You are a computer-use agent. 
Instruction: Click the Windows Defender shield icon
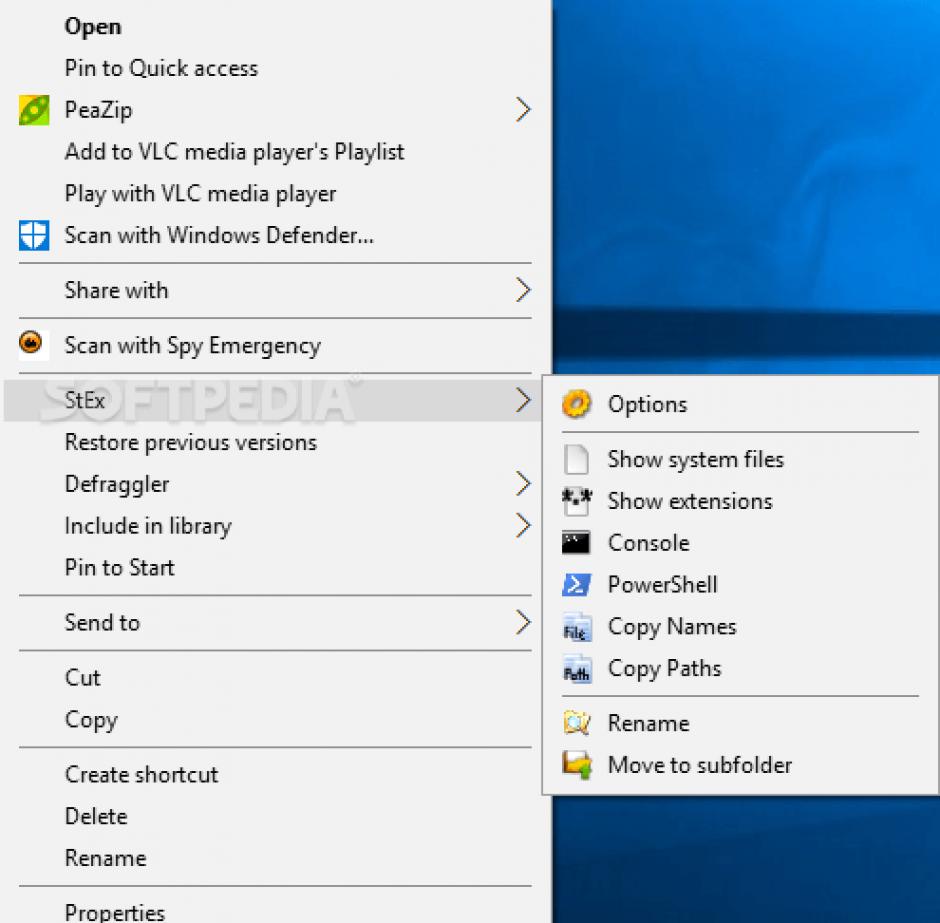[34, 235]
